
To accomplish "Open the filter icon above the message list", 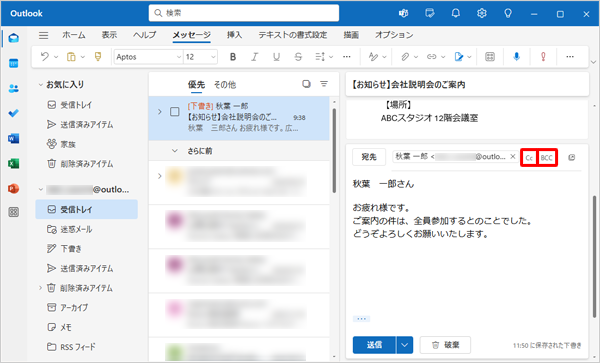I will [x=324, y=84].
